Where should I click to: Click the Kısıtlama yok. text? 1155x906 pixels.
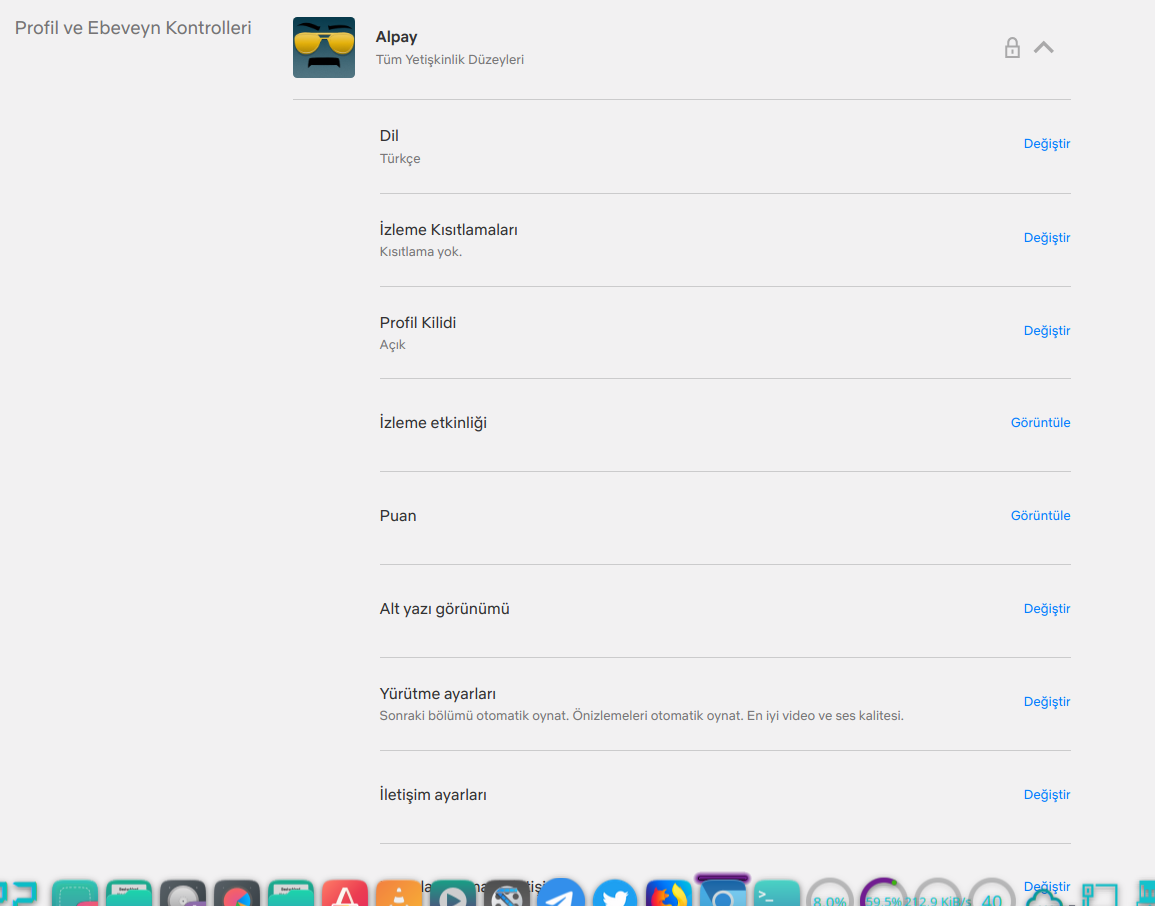[x=421, y=251]
